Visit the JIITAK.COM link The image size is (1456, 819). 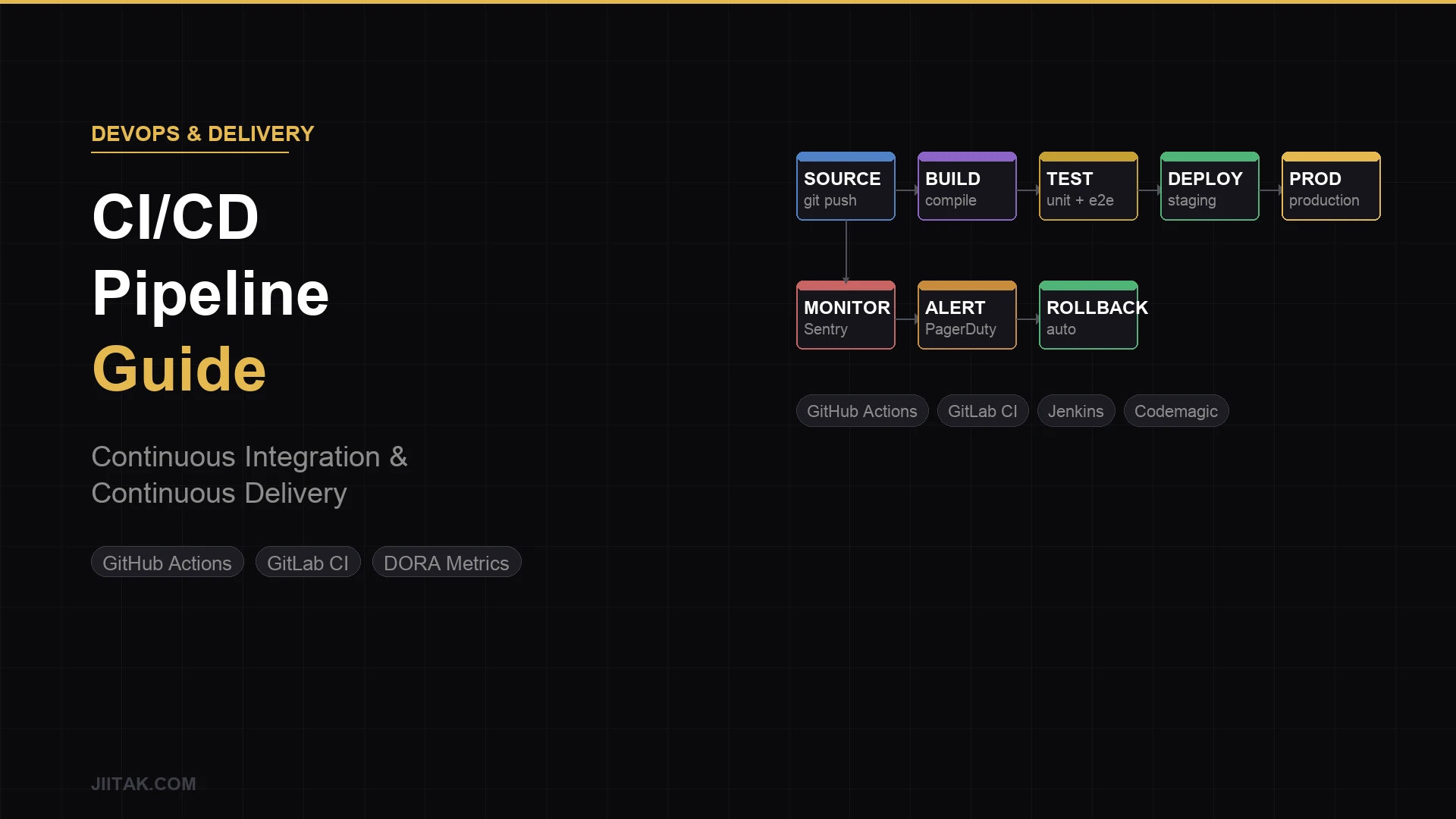(x=143, y=783)
